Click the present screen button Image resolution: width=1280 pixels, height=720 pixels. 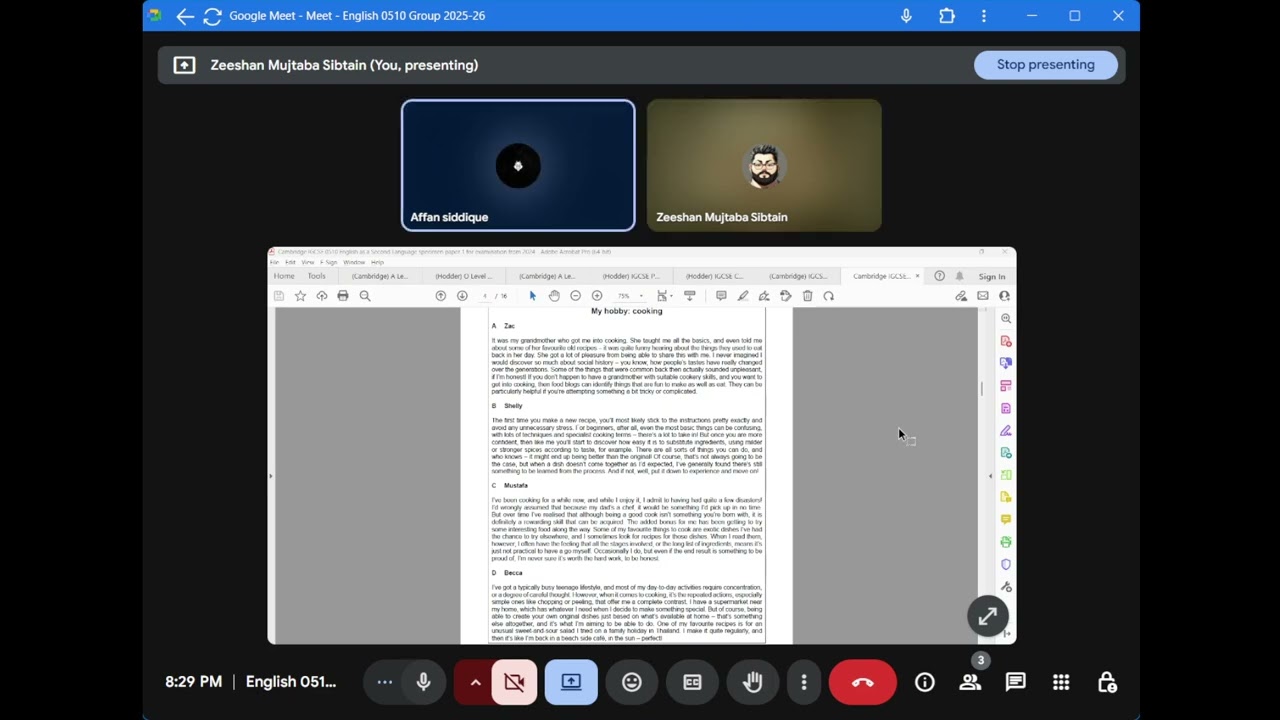pos(571,682)
